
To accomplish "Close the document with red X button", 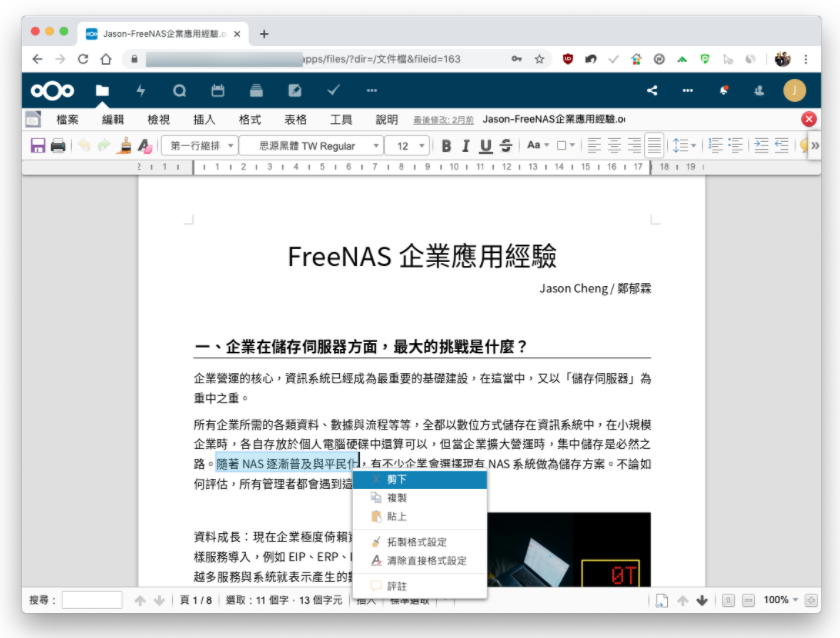I will coord(809,119).
